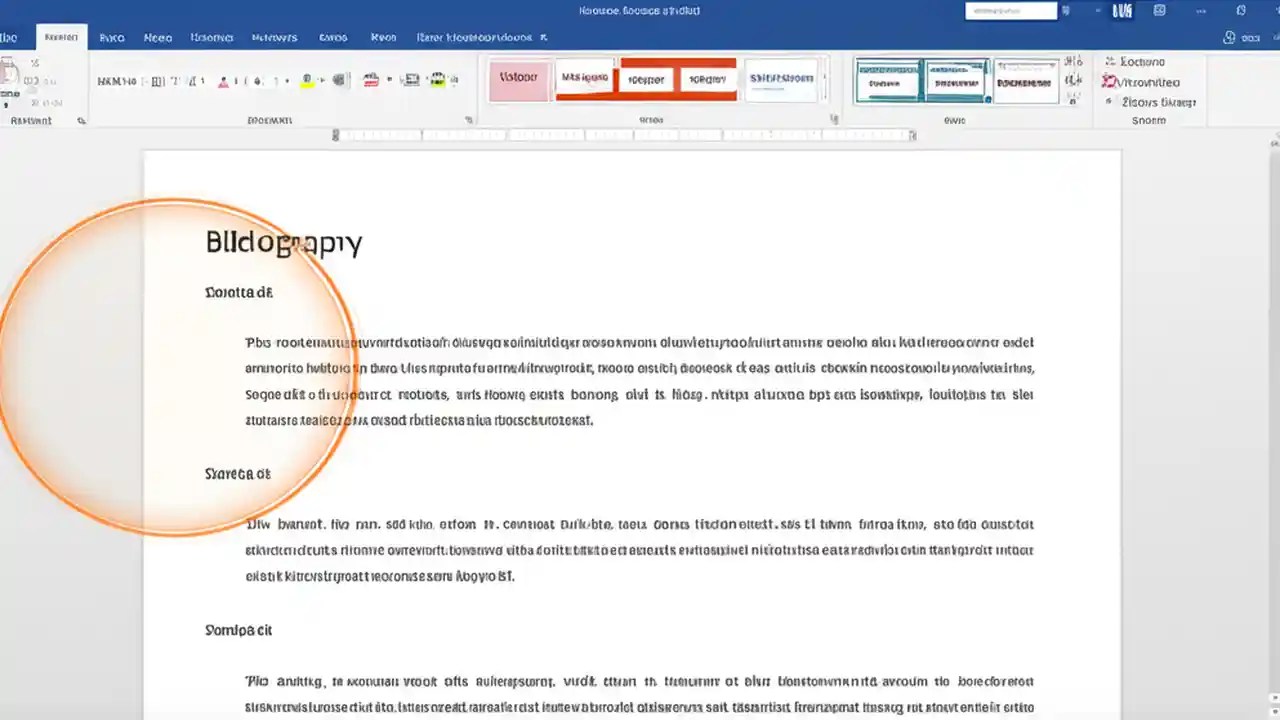Toggle the Underline formatting option
Screen dimensions: 1280x720
point(192,81)
